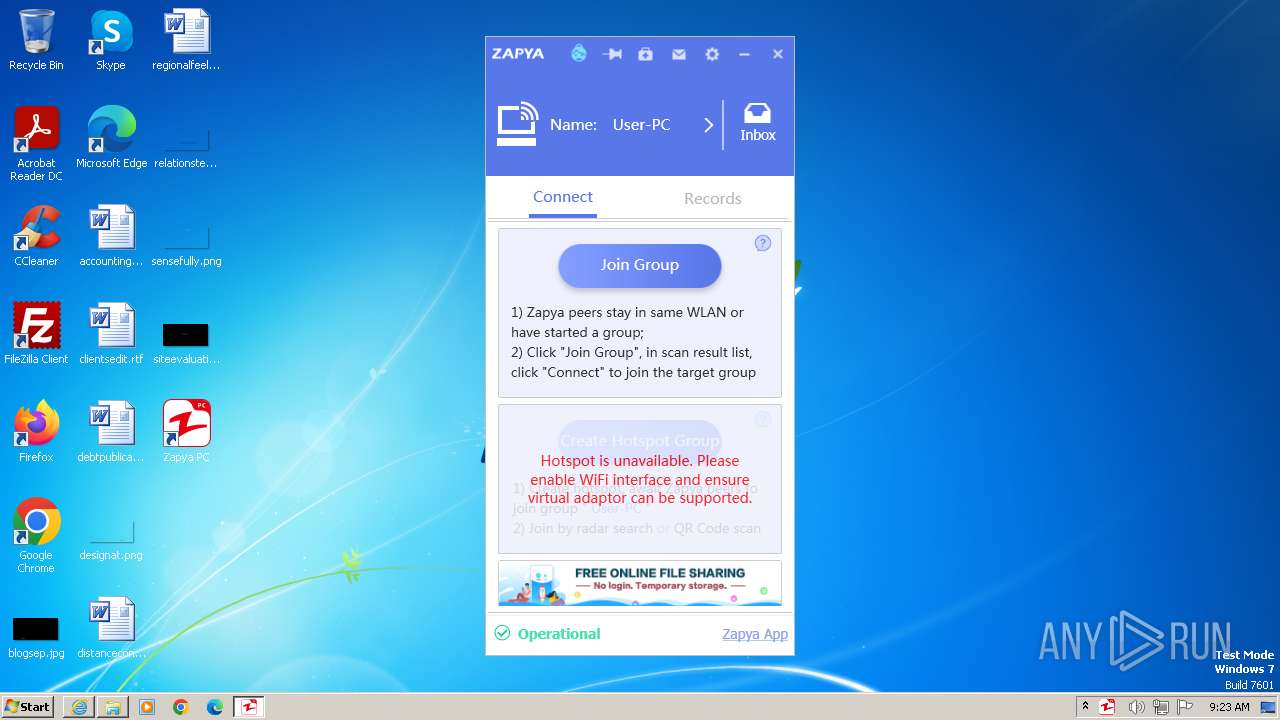
Task: Click the disabled Create Hotspot Group button
Action: click(x=640, y=440)
